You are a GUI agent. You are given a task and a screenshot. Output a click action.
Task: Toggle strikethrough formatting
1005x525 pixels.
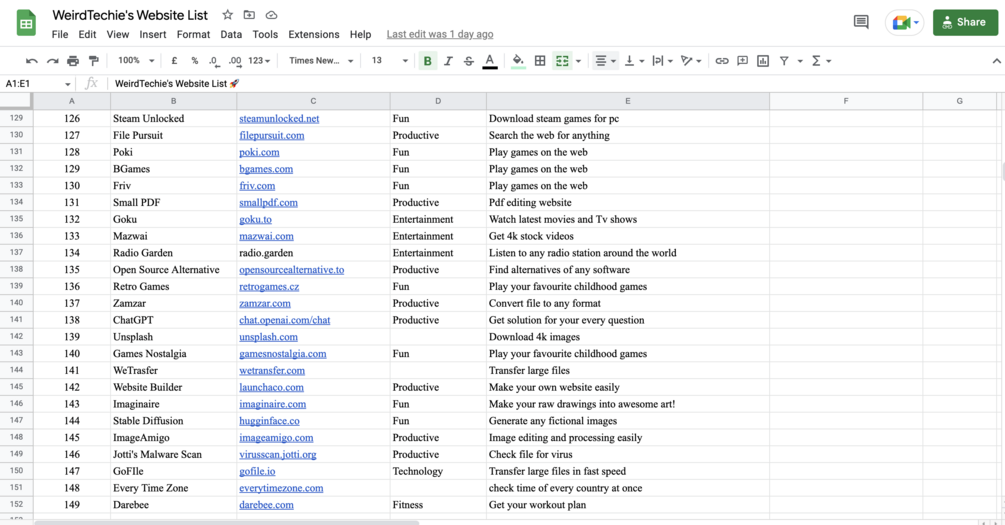click(469, 61)
